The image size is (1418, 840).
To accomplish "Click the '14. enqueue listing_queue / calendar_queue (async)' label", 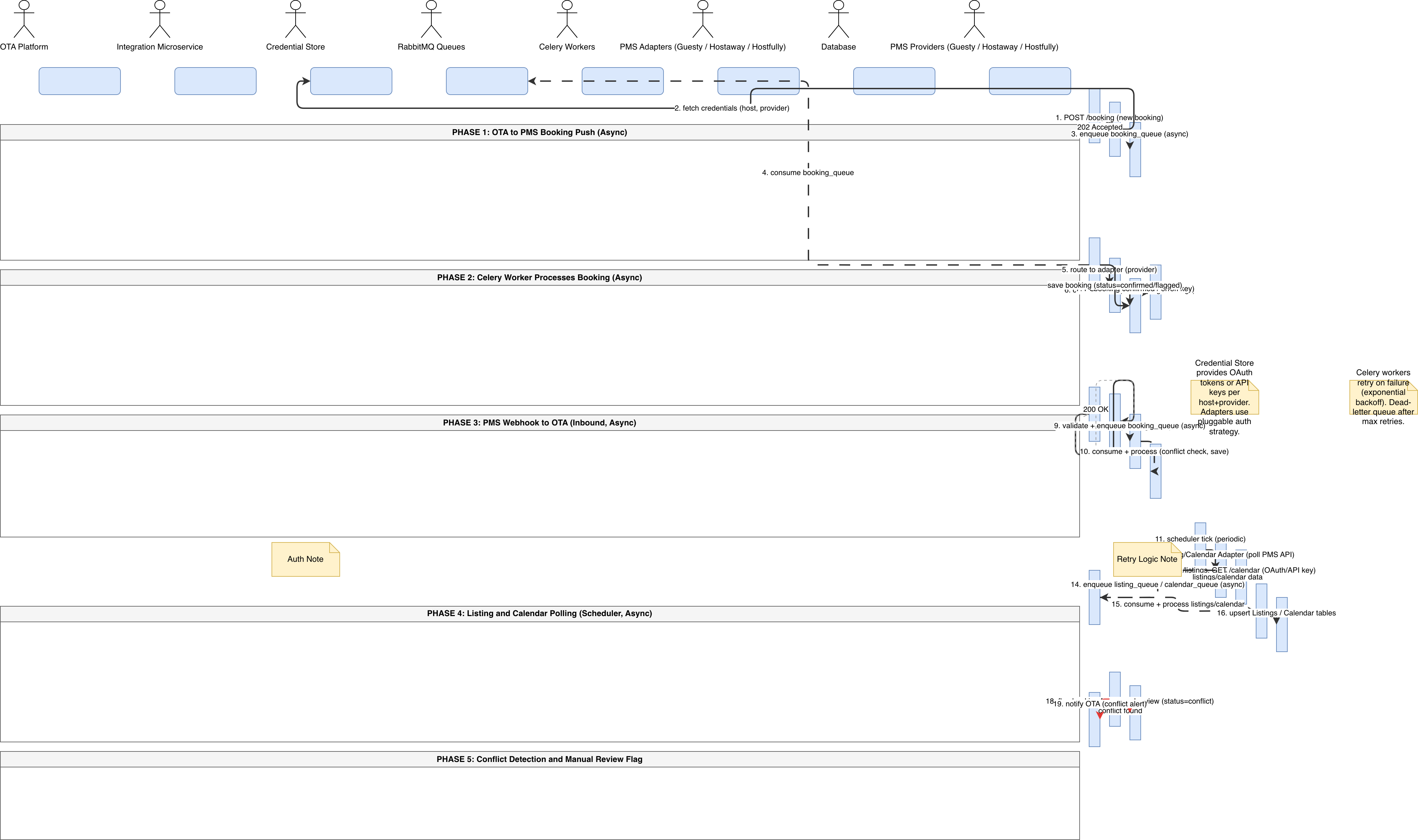I will [x=1157, y=585].
